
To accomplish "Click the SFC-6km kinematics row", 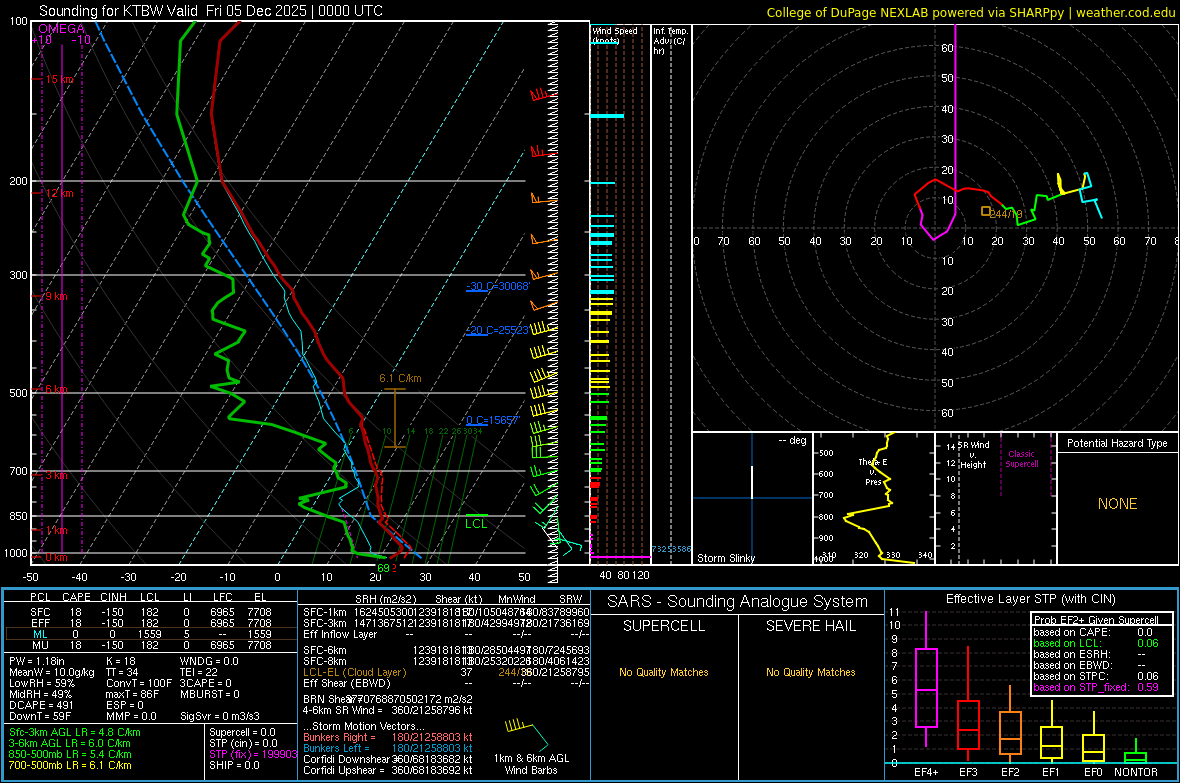I will [446, 650].
